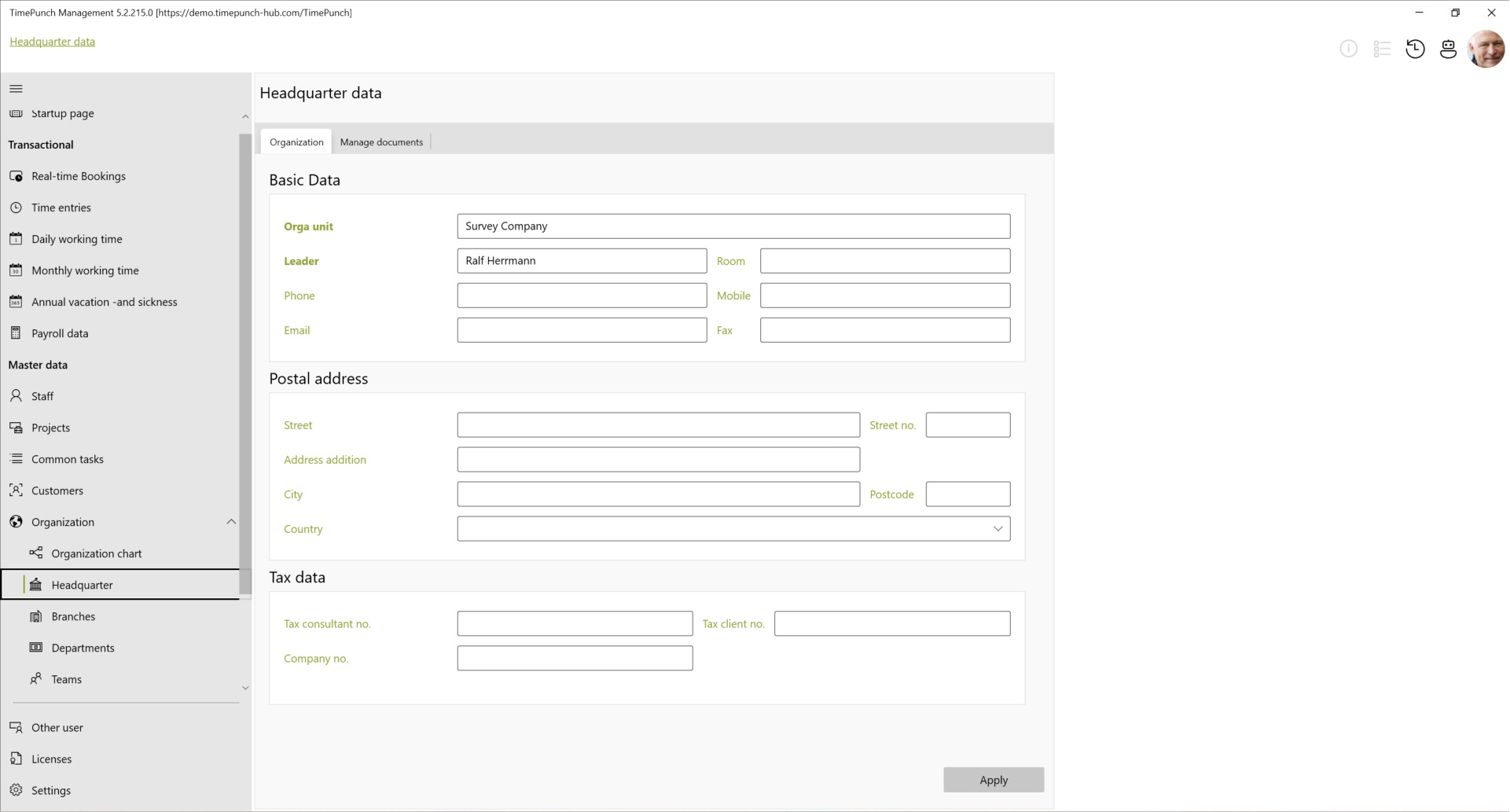Click the Annual vacation and sickness icon

(x=16, y=302)
